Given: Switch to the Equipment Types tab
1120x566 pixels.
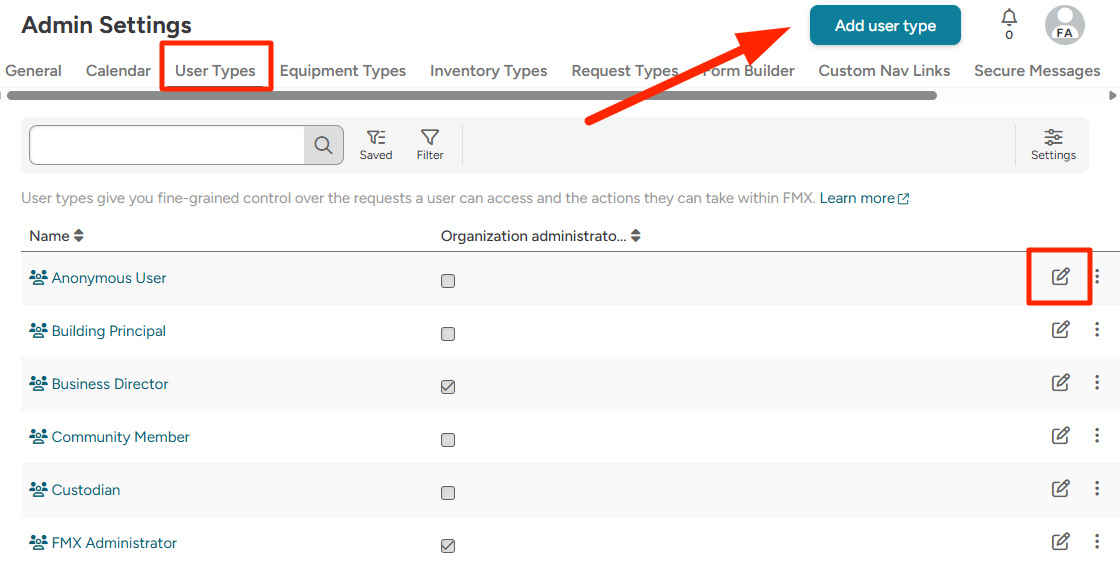Looking at the screenshot, I should 342,71.
